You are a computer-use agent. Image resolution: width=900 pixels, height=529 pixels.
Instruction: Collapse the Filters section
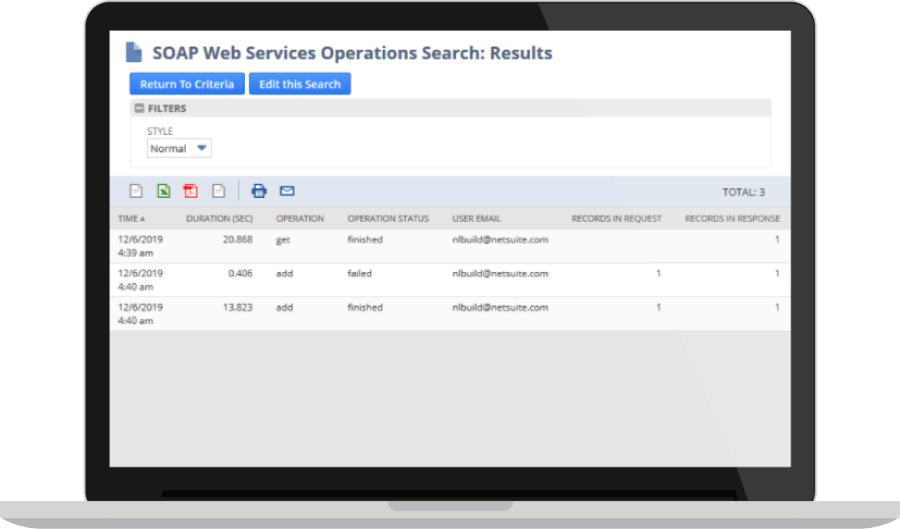point(139,108)
